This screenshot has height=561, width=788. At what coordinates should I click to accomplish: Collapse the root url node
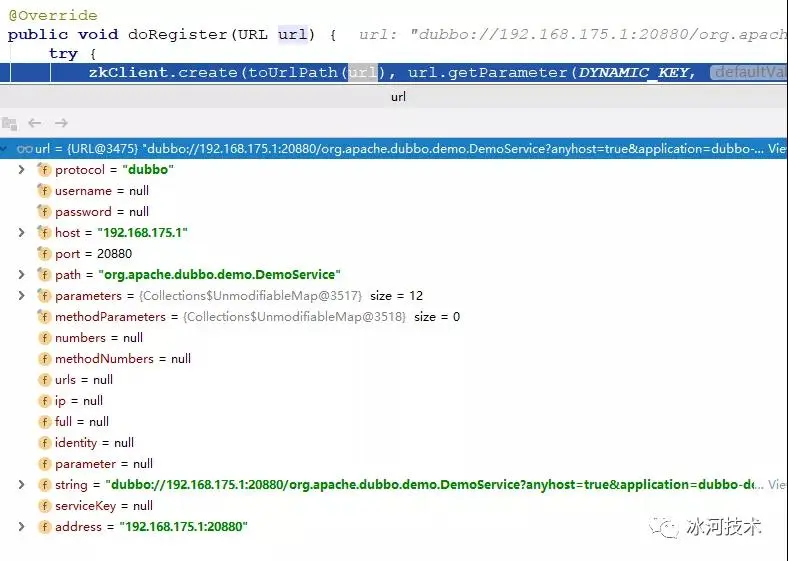pos(4,149)
